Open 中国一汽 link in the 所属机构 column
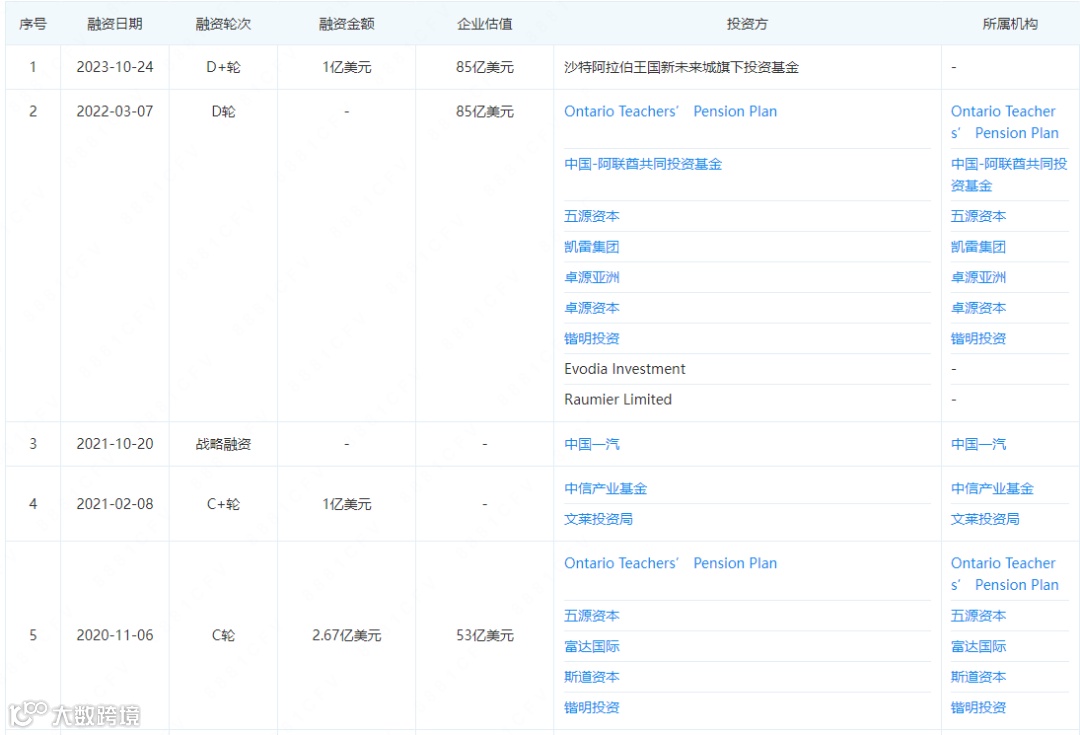1080x735 pixels. pos(978,444)
